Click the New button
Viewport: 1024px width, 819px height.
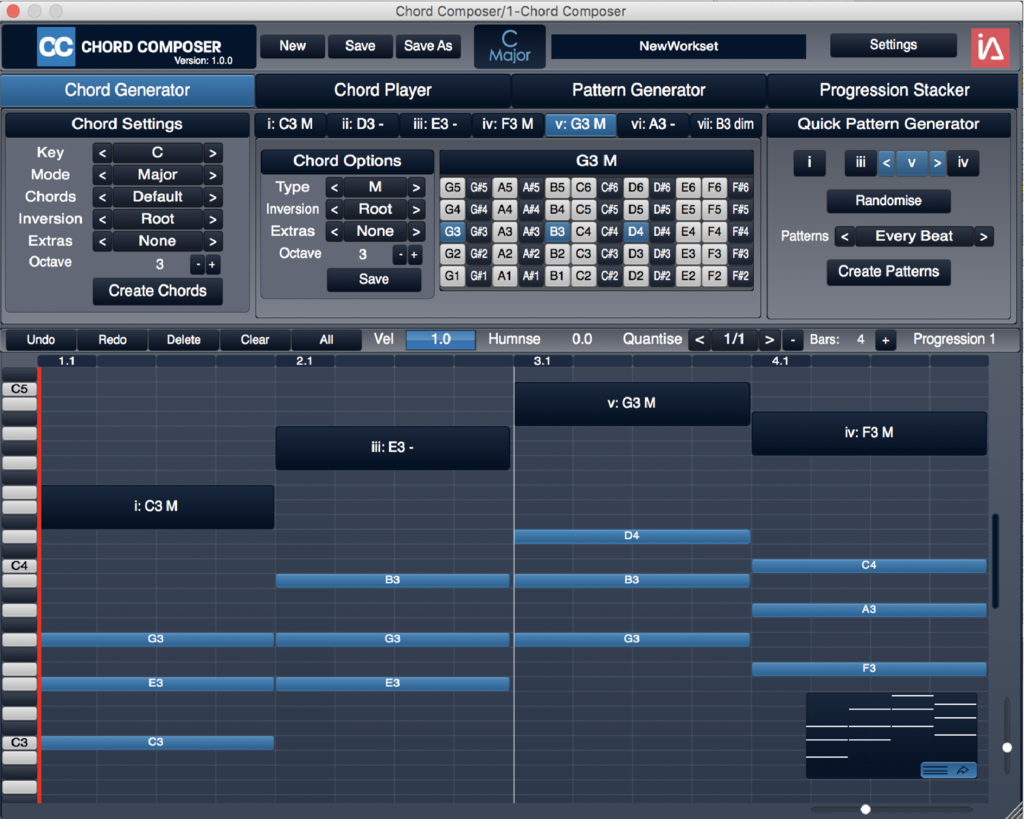point(293,46)
